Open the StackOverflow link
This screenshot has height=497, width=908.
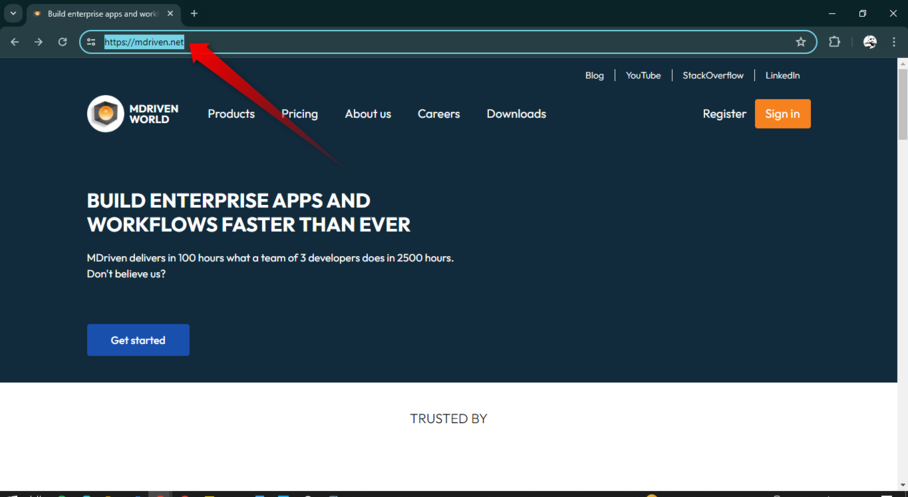pyautogui.click(x=713, y=75)
